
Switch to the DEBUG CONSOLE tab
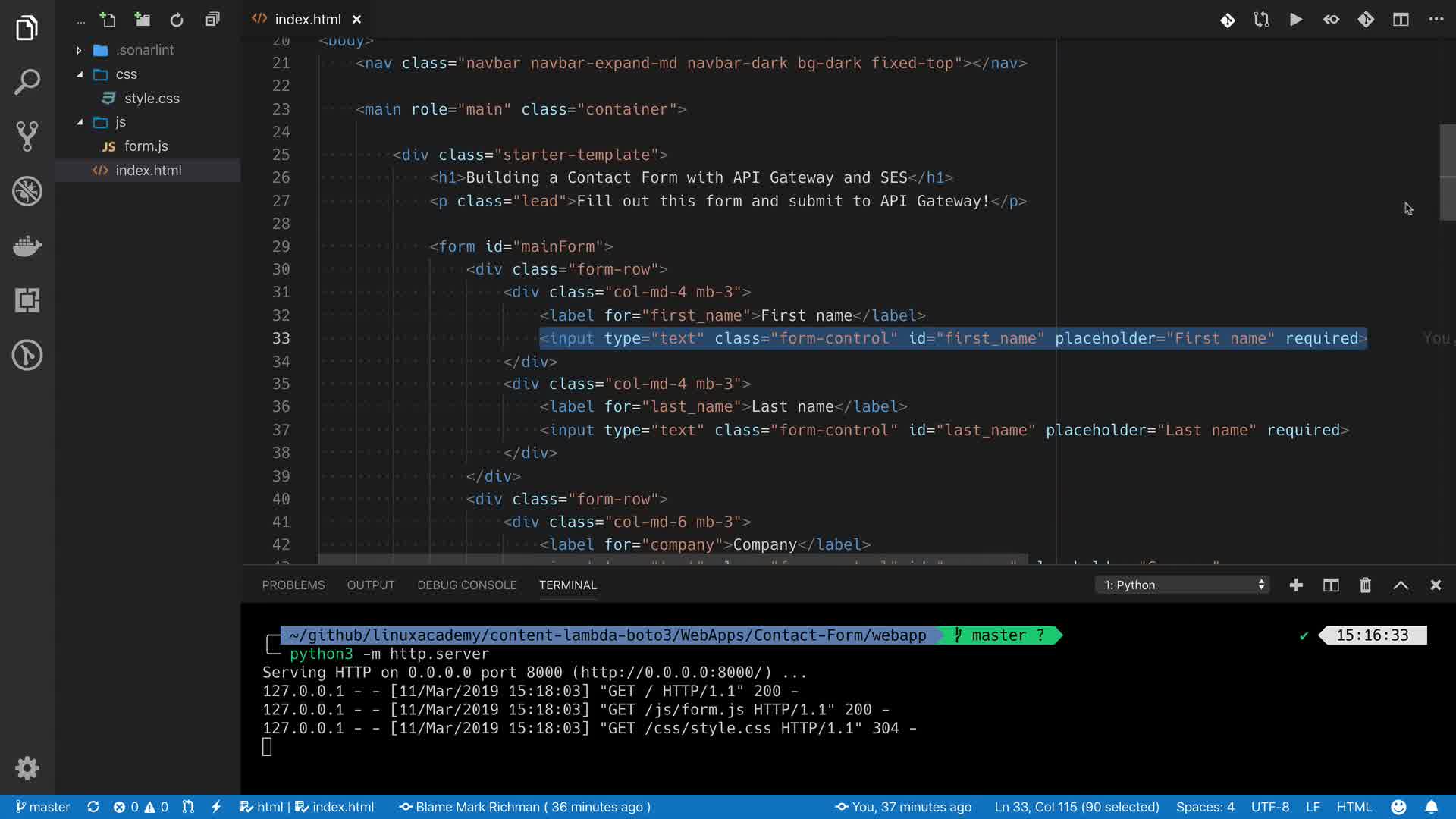tap(466, 585)
